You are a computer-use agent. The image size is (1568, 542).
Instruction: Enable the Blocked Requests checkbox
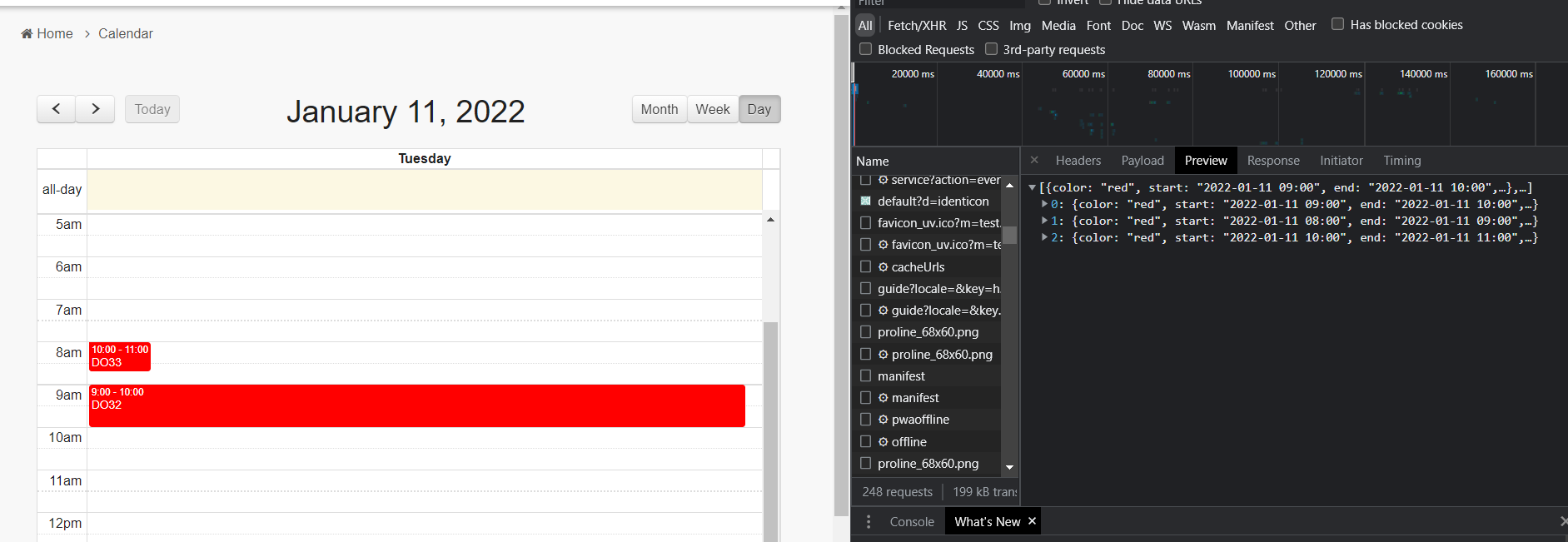pos(866,49)
